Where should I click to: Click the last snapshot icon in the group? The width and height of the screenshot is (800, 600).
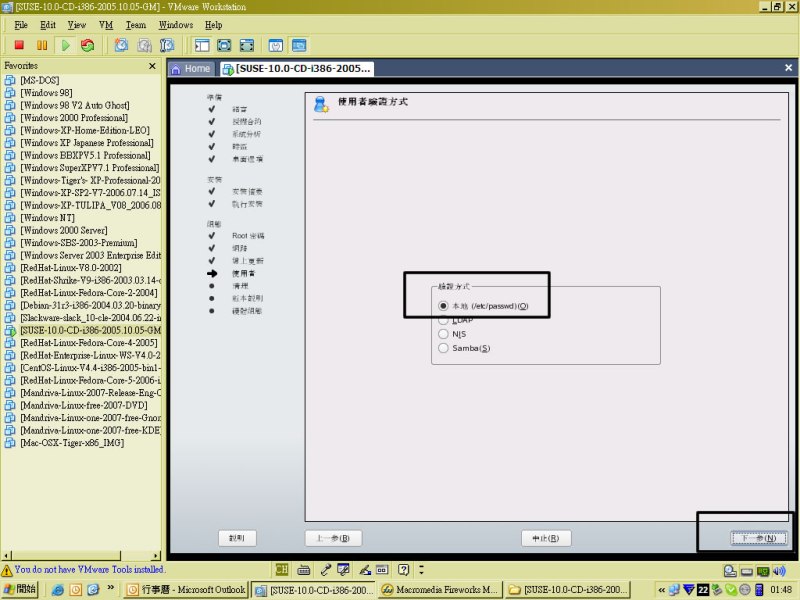point(167,45)
